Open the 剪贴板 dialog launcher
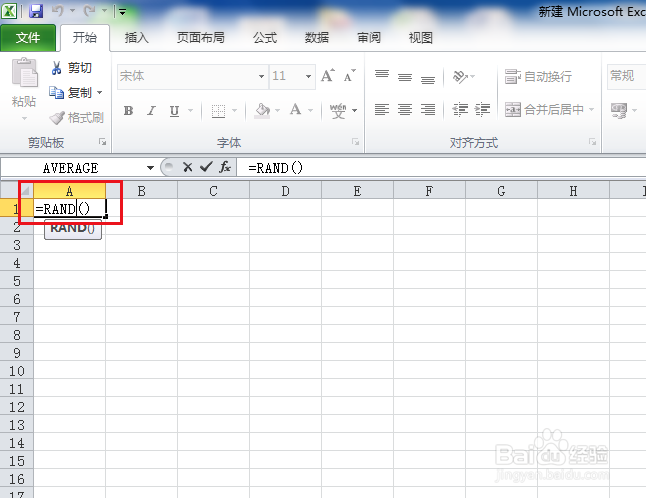 pyautogui.click(x=102, y=142)
